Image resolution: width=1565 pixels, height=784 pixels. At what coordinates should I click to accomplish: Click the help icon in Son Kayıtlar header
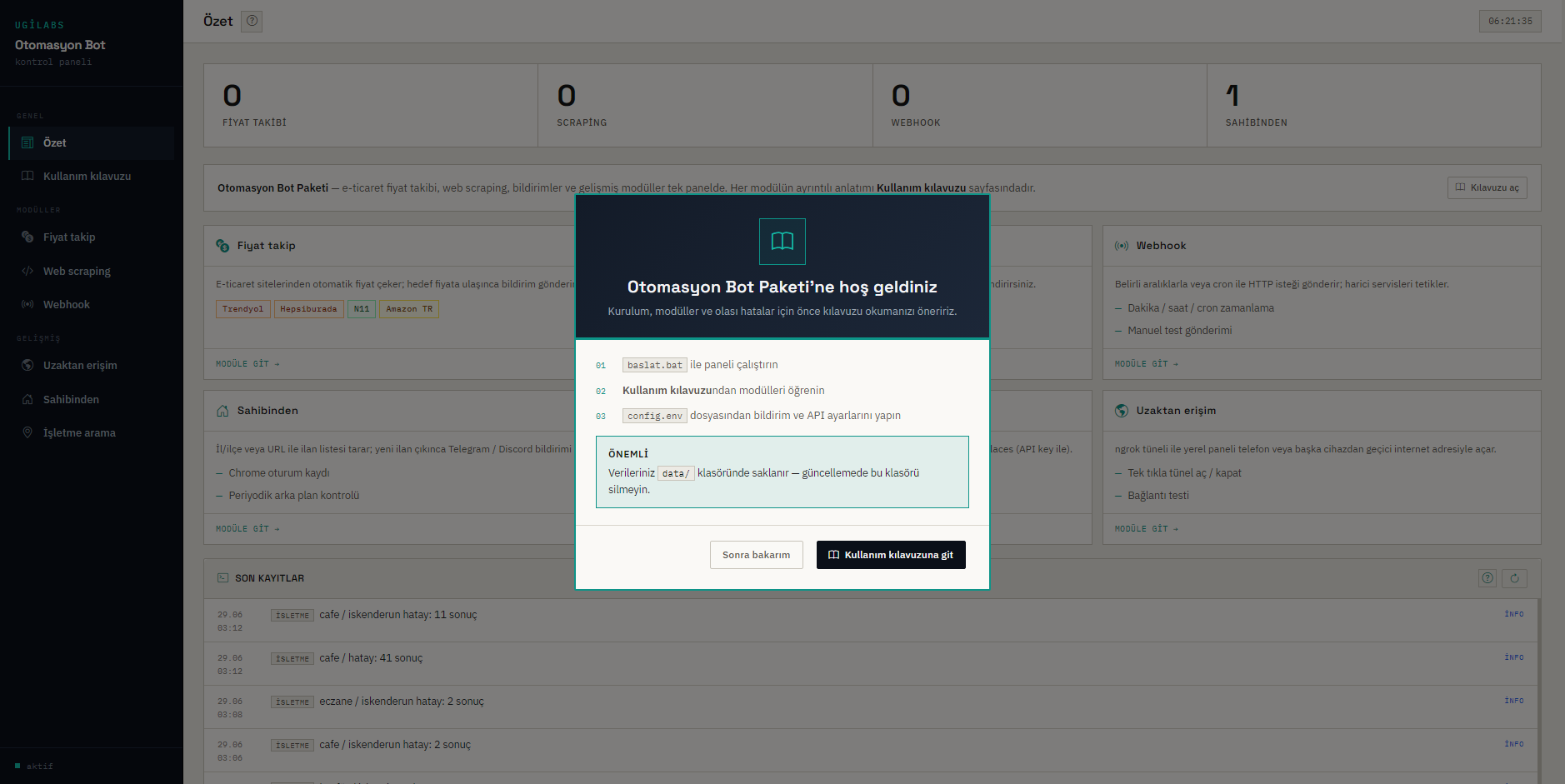(1487, 578)
